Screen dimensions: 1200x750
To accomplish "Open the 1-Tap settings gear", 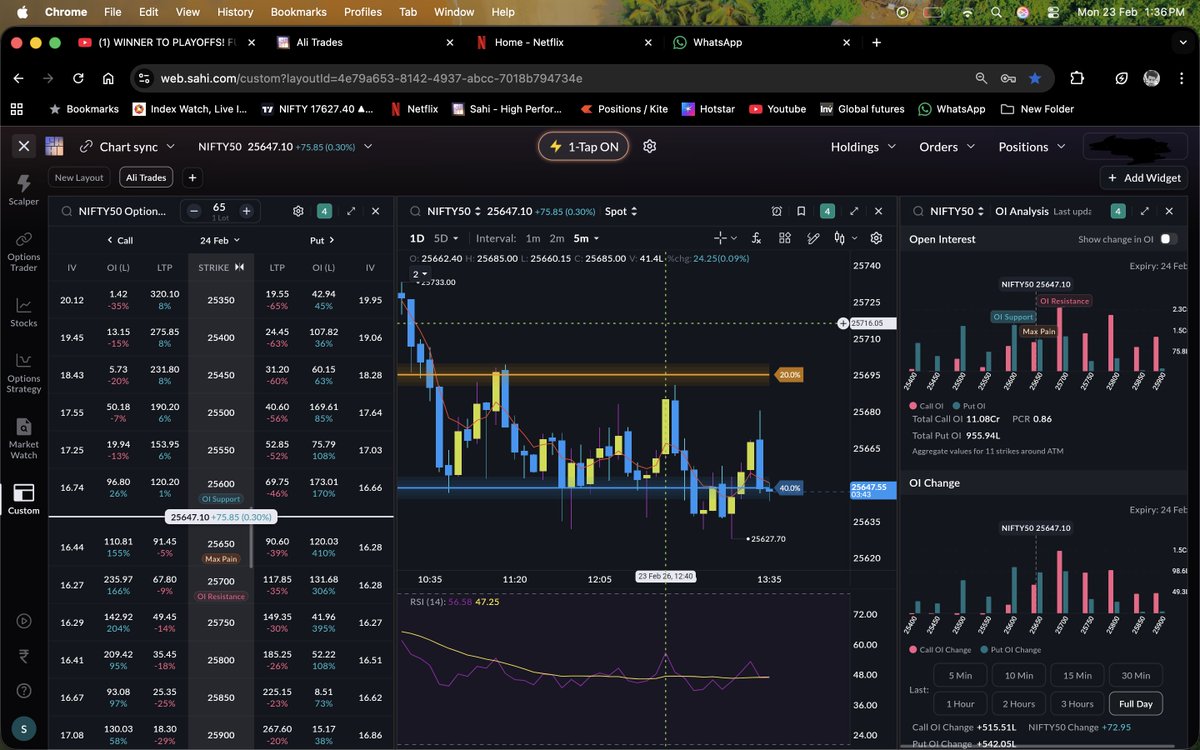I will pyautogui.click(x=649, y=146).
